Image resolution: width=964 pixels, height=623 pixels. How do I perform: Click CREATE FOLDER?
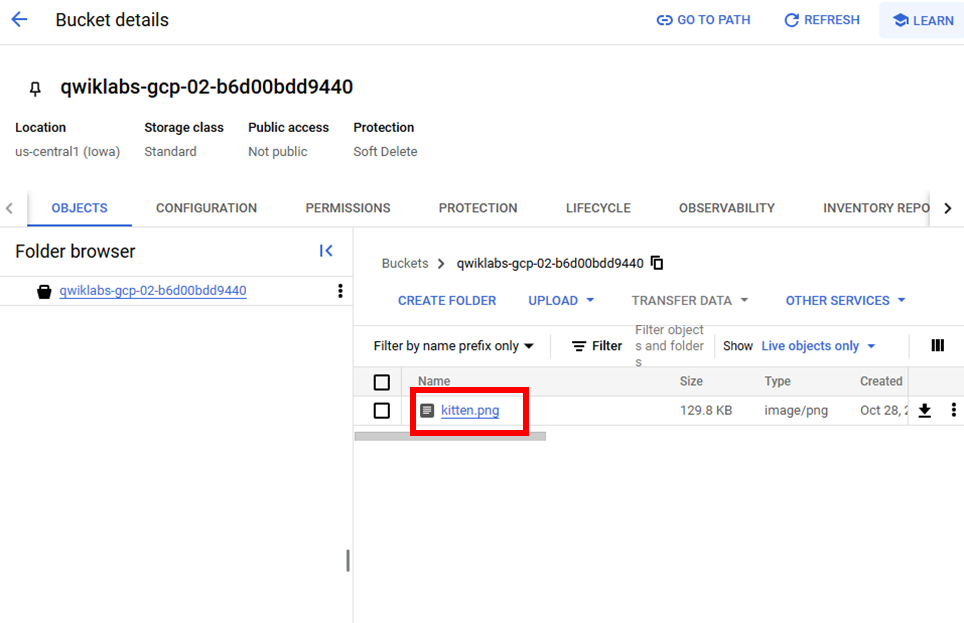447,301
